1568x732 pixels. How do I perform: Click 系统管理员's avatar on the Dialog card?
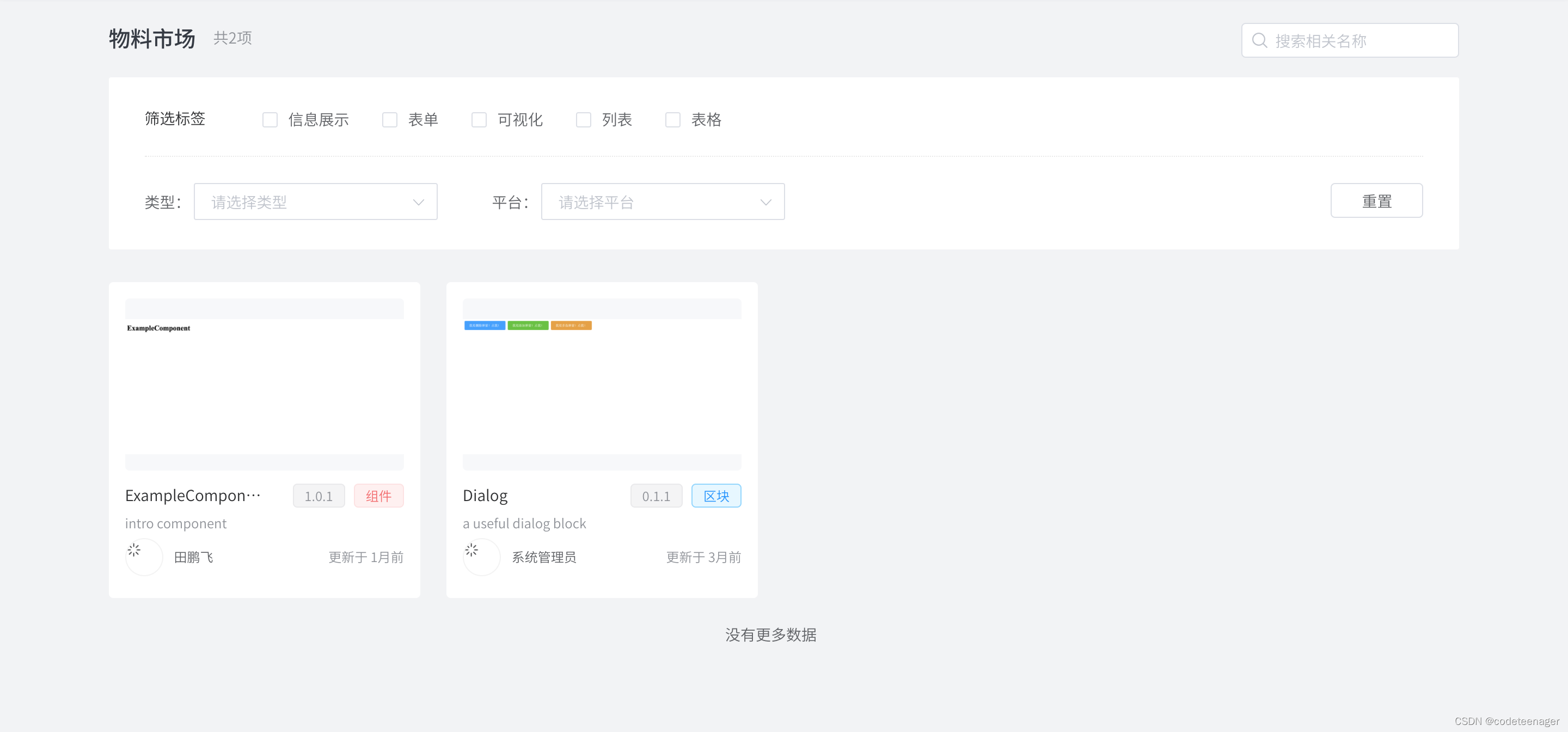481,557
